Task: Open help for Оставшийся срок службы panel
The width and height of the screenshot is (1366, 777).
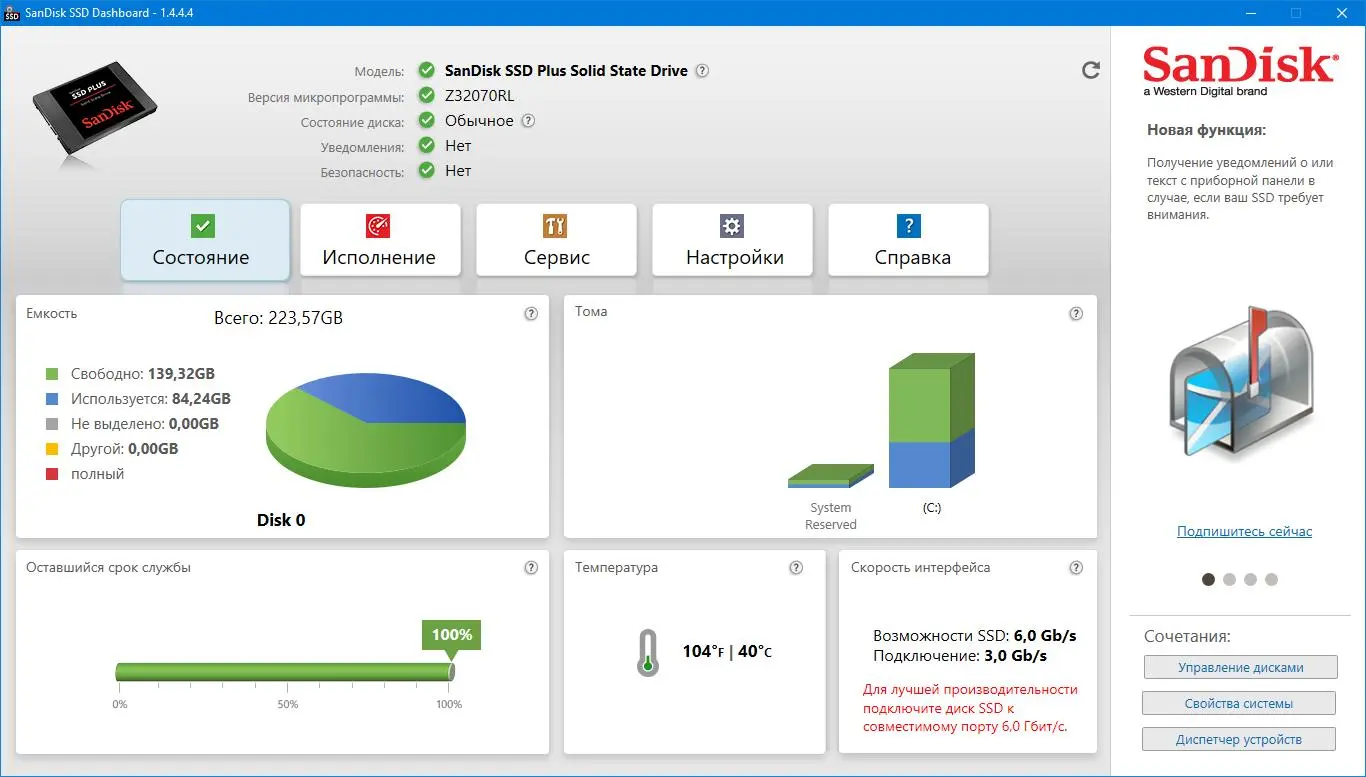Action: [531, 568]
